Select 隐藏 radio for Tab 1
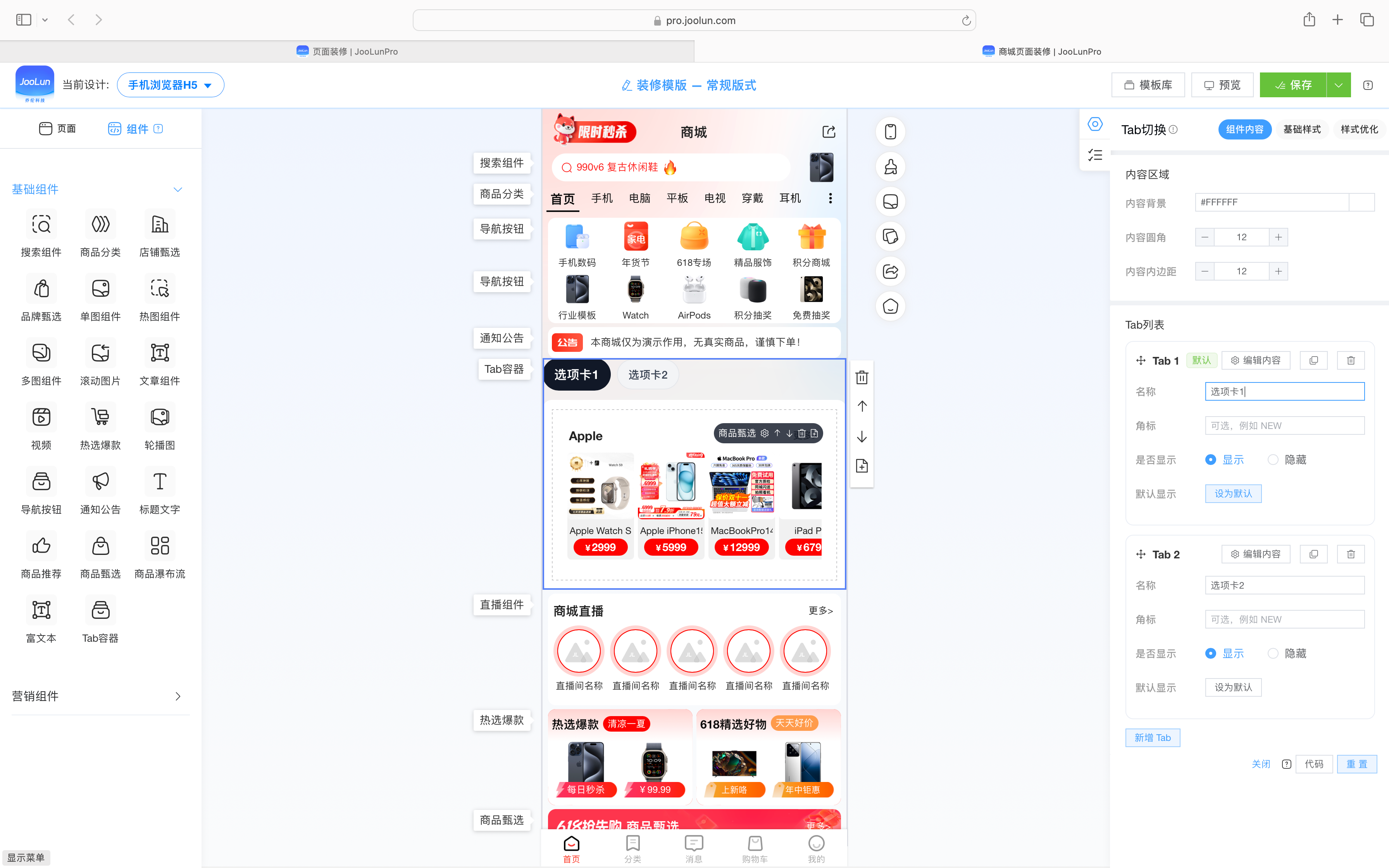The height and width of the screenshot is (868, 1389). pyautogui.click(x=1273, y=460)
